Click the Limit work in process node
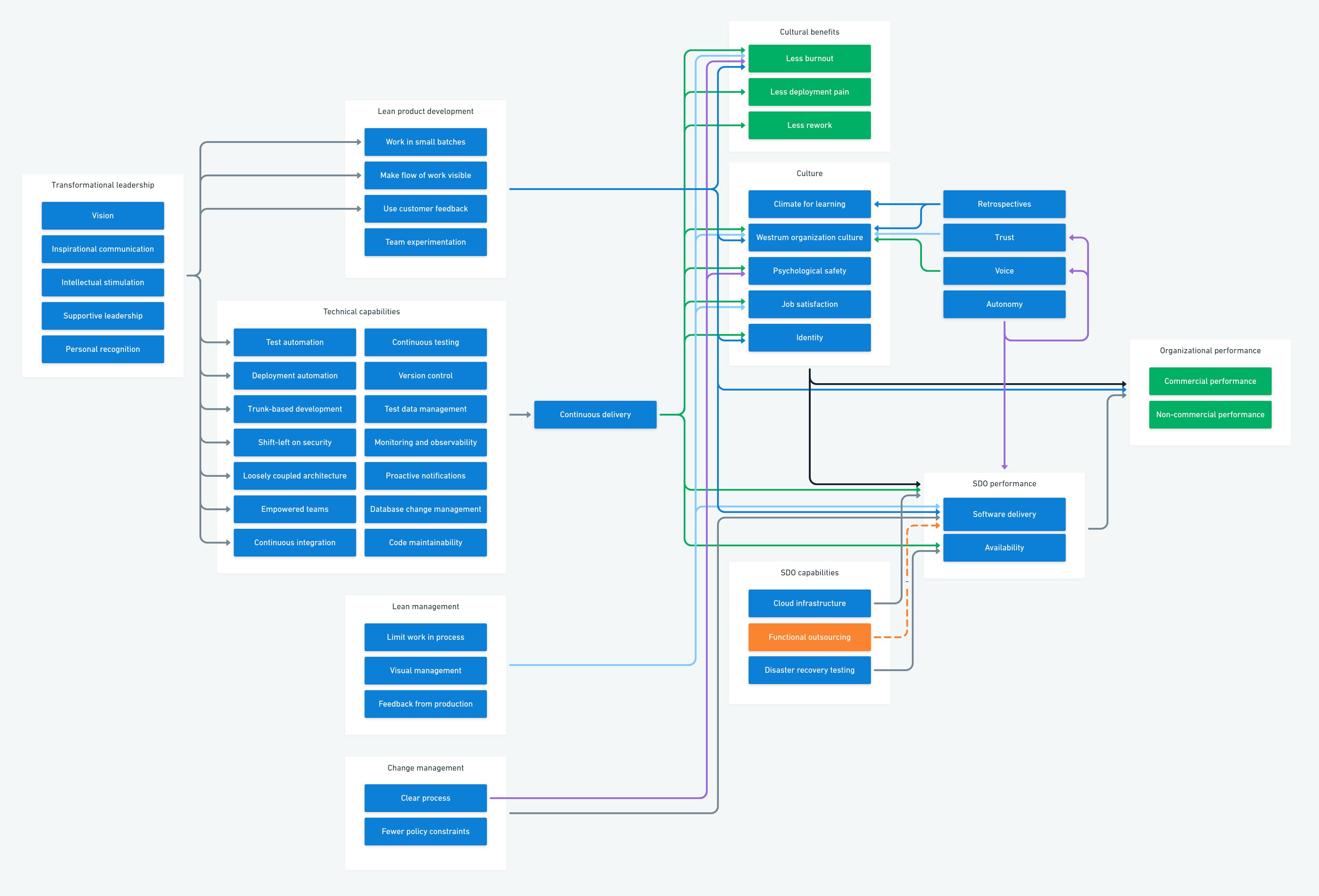Image resolution: width=1319 pixels, height=896 pixels. (x=426, y=637)
